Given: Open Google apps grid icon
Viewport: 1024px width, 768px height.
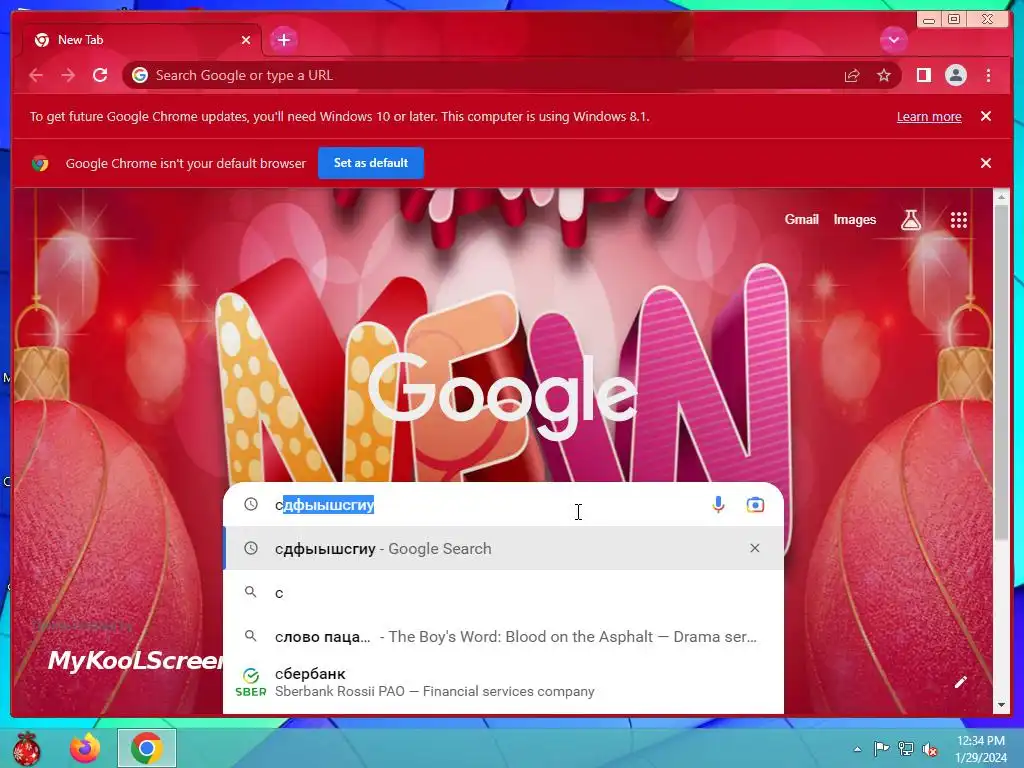Looking at the screenshot, I should [958, 220].
